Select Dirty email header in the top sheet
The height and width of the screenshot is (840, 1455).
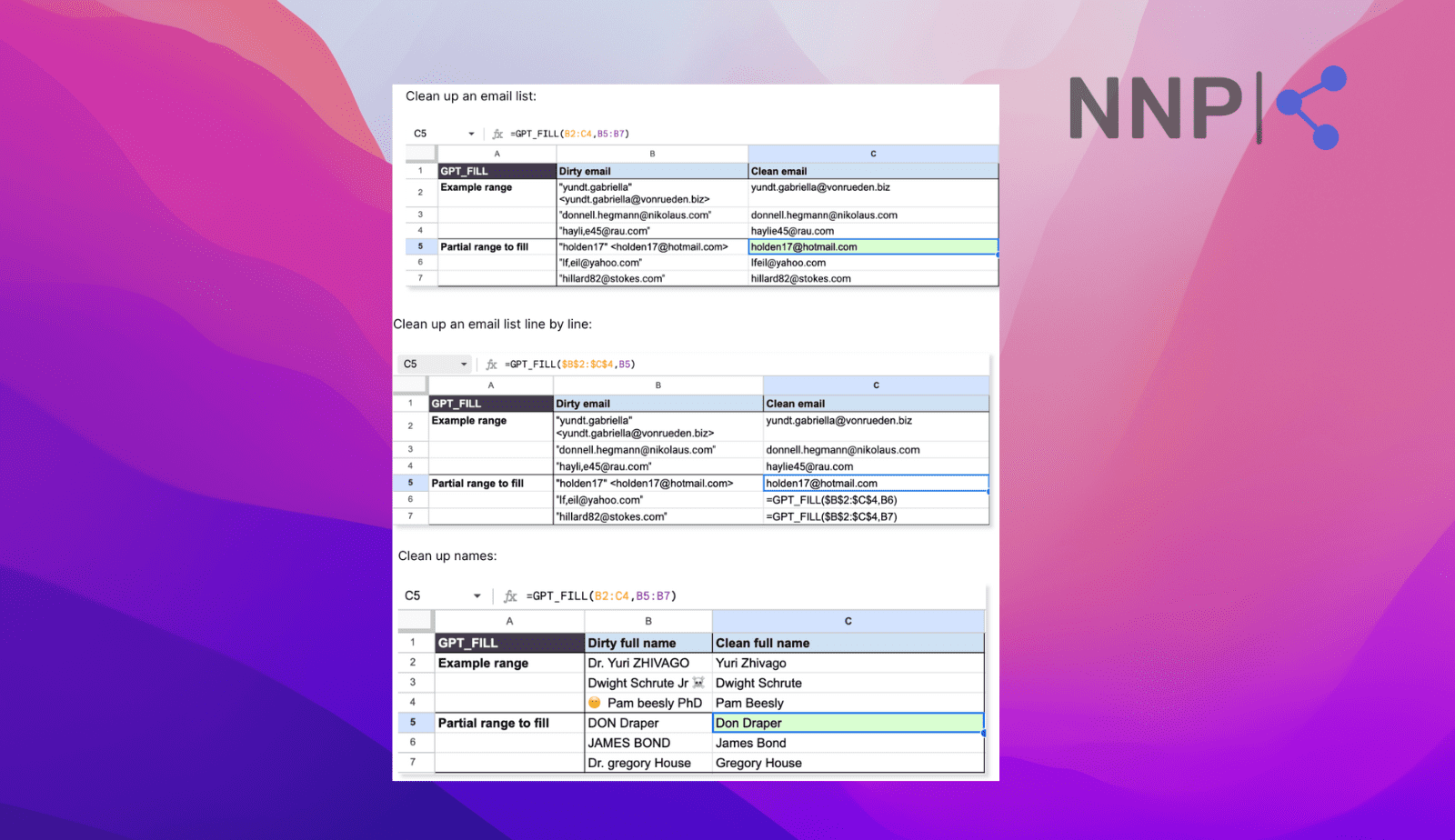click(652, 171)
